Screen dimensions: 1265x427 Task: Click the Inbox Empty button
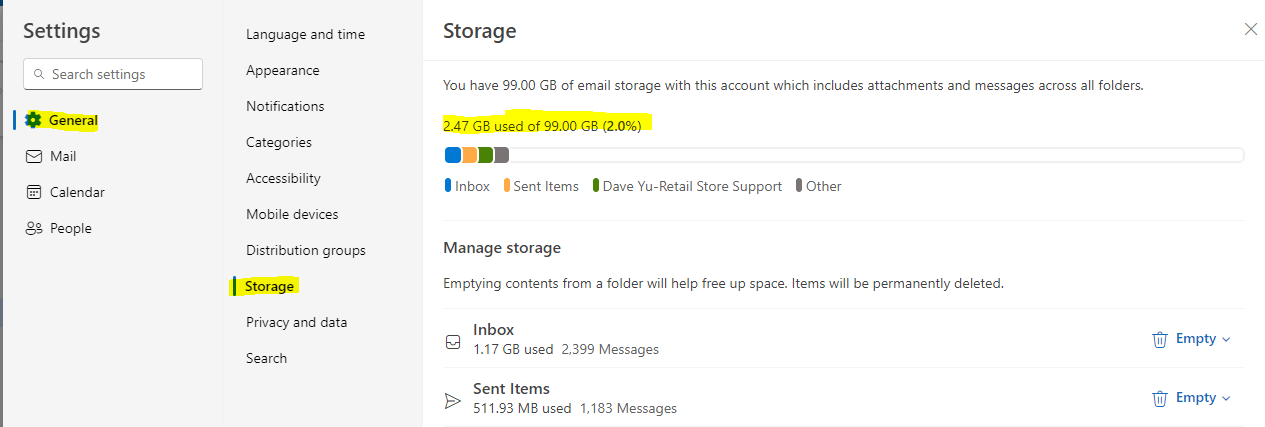pyautogui.click(x=1195, y=339)
